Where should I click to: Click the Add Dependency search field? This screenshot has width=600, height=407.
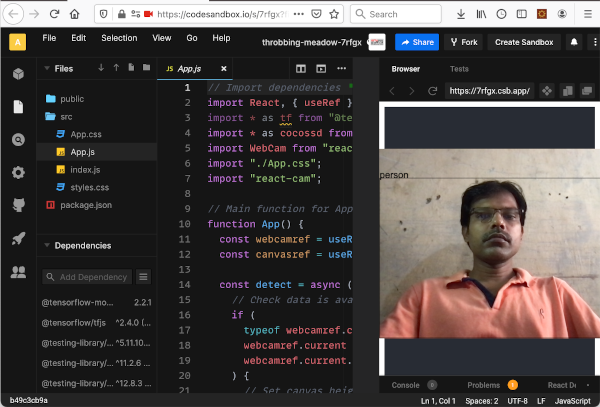[87, 277]
